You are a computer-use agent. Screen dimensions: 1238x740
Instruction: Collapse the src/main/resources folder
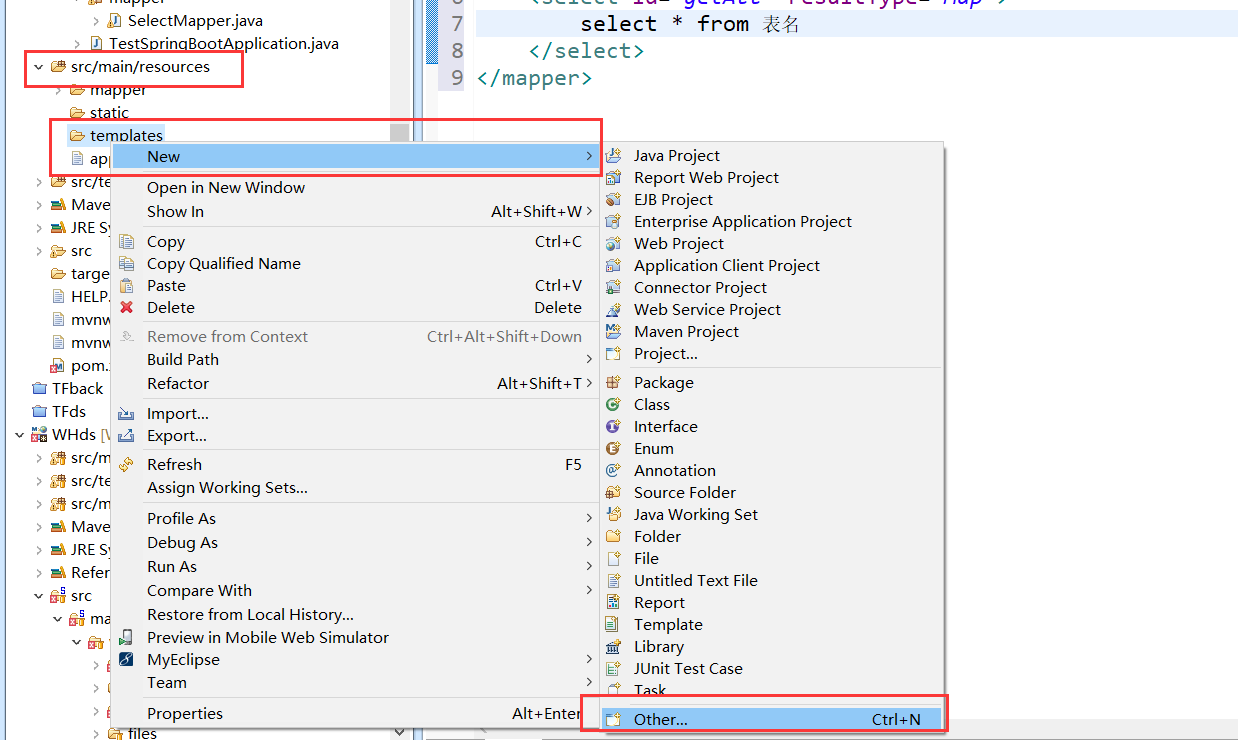click(39, 67)
